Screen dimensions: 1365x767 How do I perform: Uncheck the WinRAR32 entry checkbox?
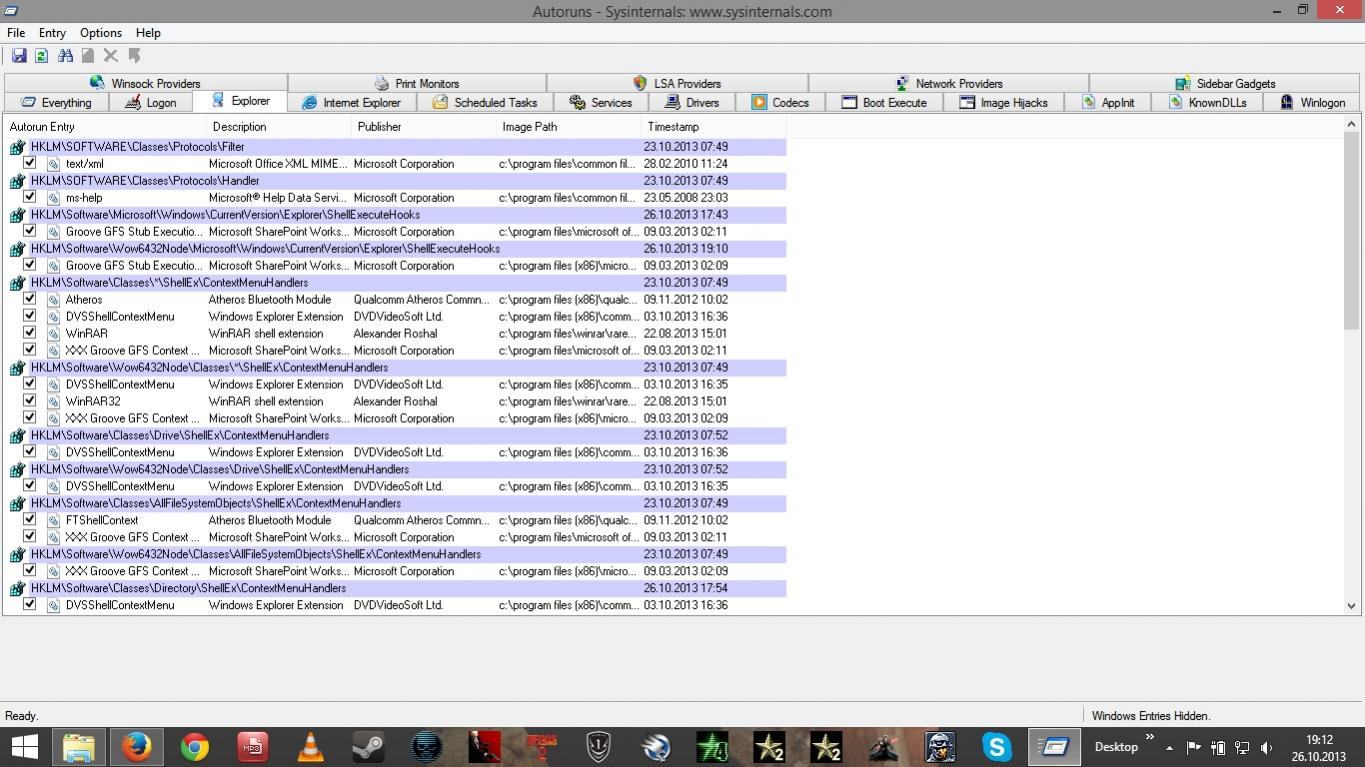pyautogui.click(x=29, y=401)
